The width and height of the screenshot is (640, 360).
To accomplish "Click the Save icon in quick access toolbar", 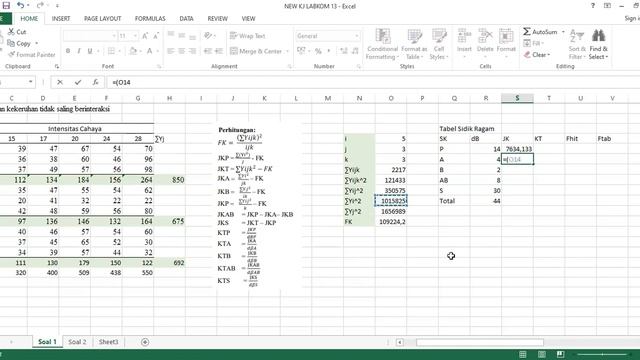I will tap(6, 6).
